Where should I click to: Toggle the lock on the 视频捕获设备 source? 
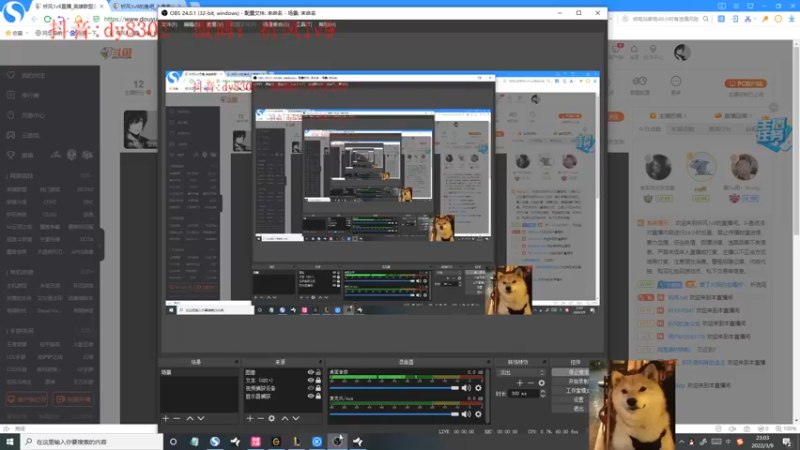[318, 388]
